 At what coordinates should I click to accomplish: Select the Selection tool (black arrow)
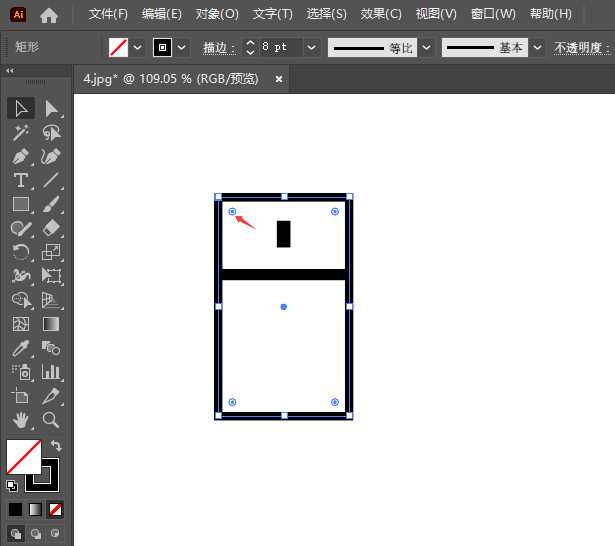(21, 109)
